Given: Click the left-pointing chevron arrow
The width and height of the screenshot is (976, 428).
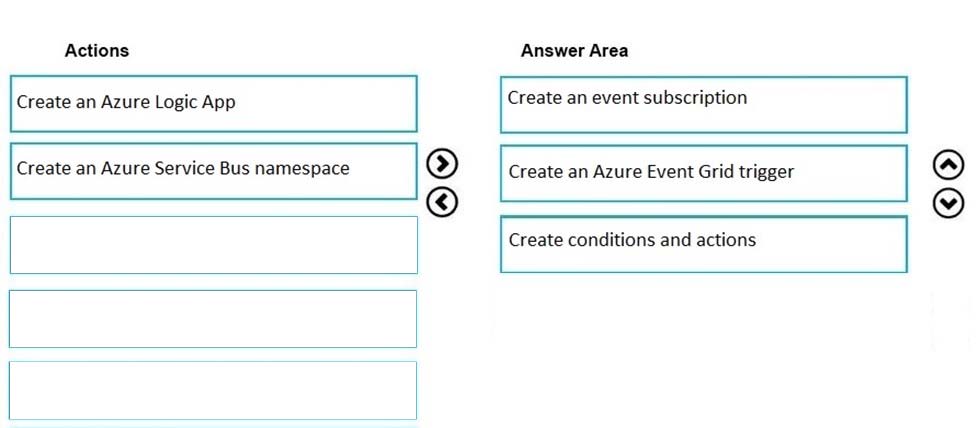Looking at the screenshot, I should pos(443,202).
